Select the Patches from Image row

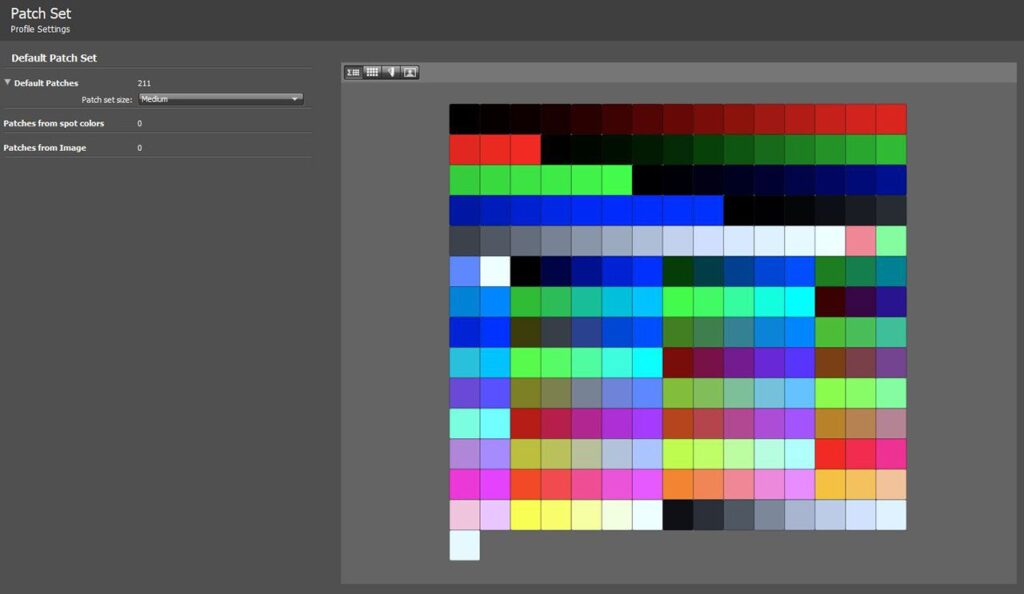point(45,148)
